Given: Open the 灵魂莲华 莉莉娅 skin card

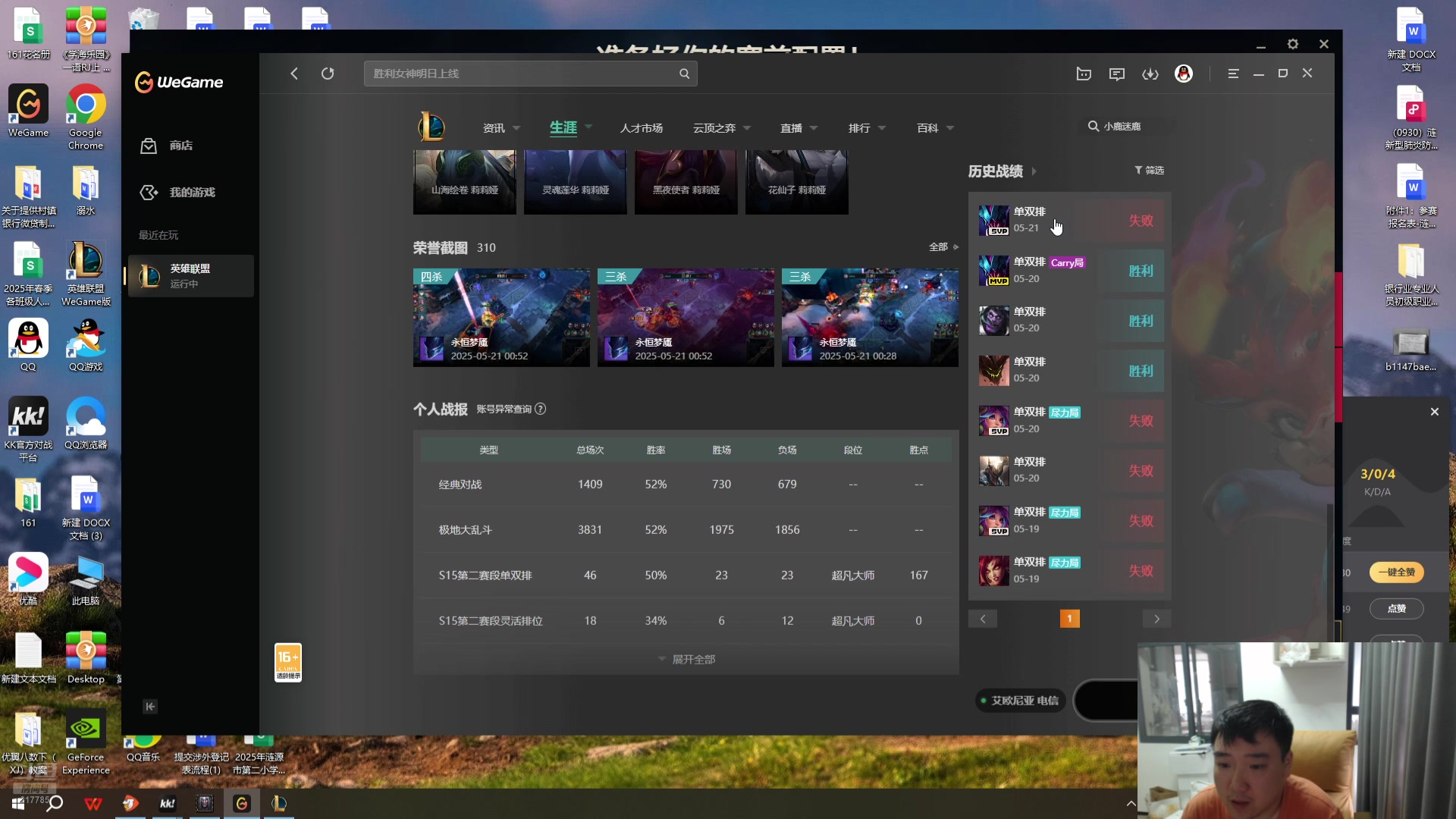Looking at the screenshot, I should [x=576, y=182].
